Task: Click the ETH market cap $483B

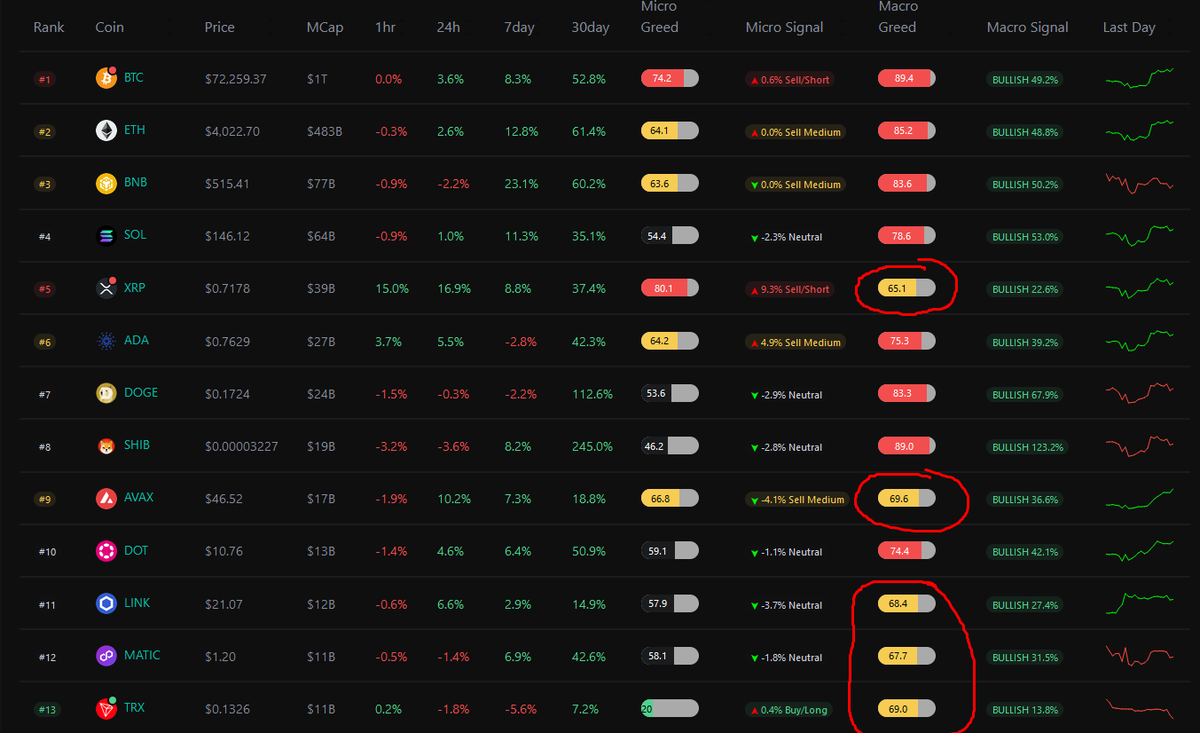Action: pyautogui.click(x=325, y=131)
